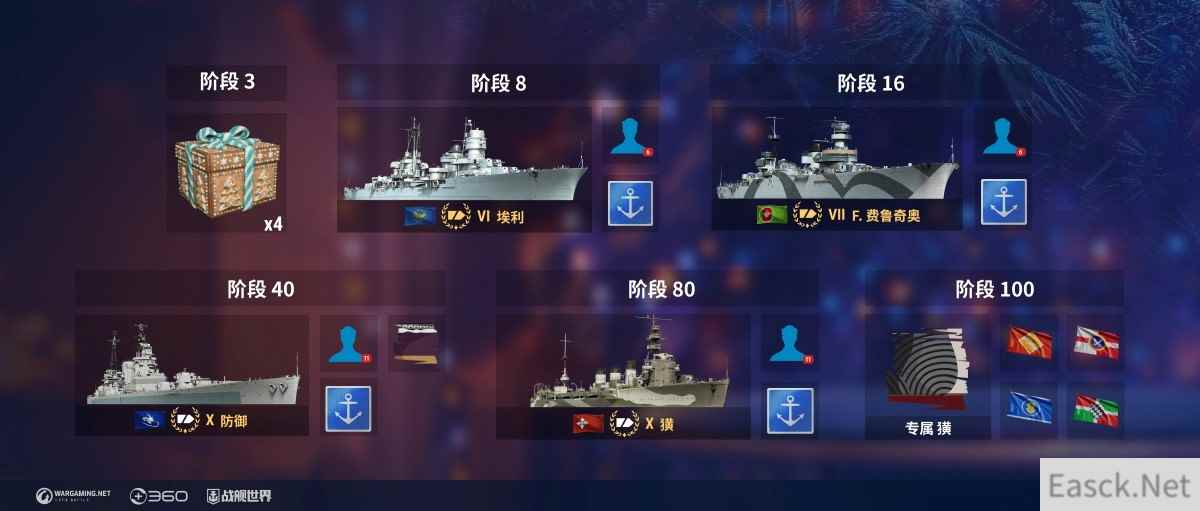Open the VII F. 费鲁奇奥 ship image

tap(837, 170)
